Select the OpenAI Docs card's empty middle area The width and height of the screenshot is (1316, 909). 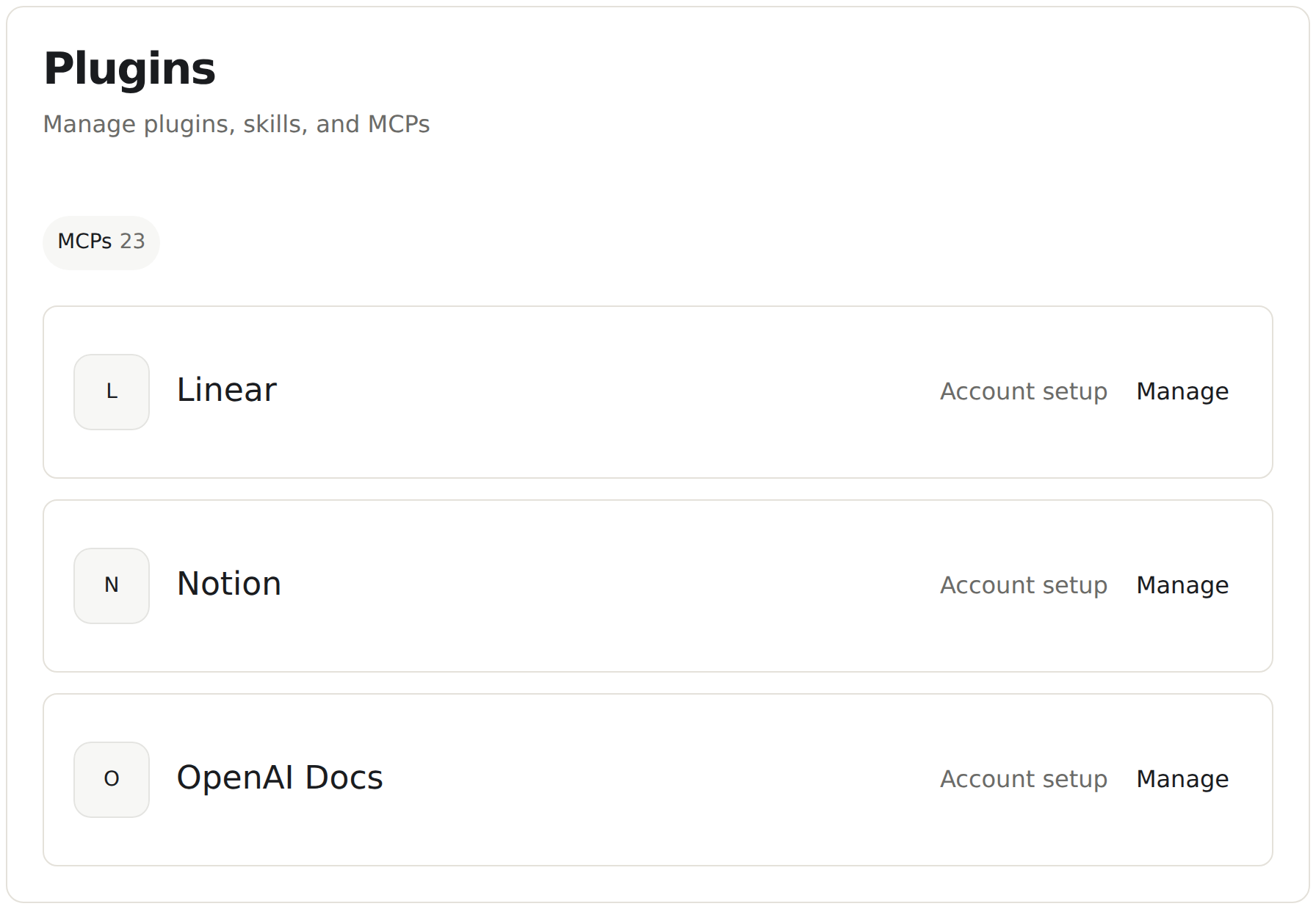[661, 780]
